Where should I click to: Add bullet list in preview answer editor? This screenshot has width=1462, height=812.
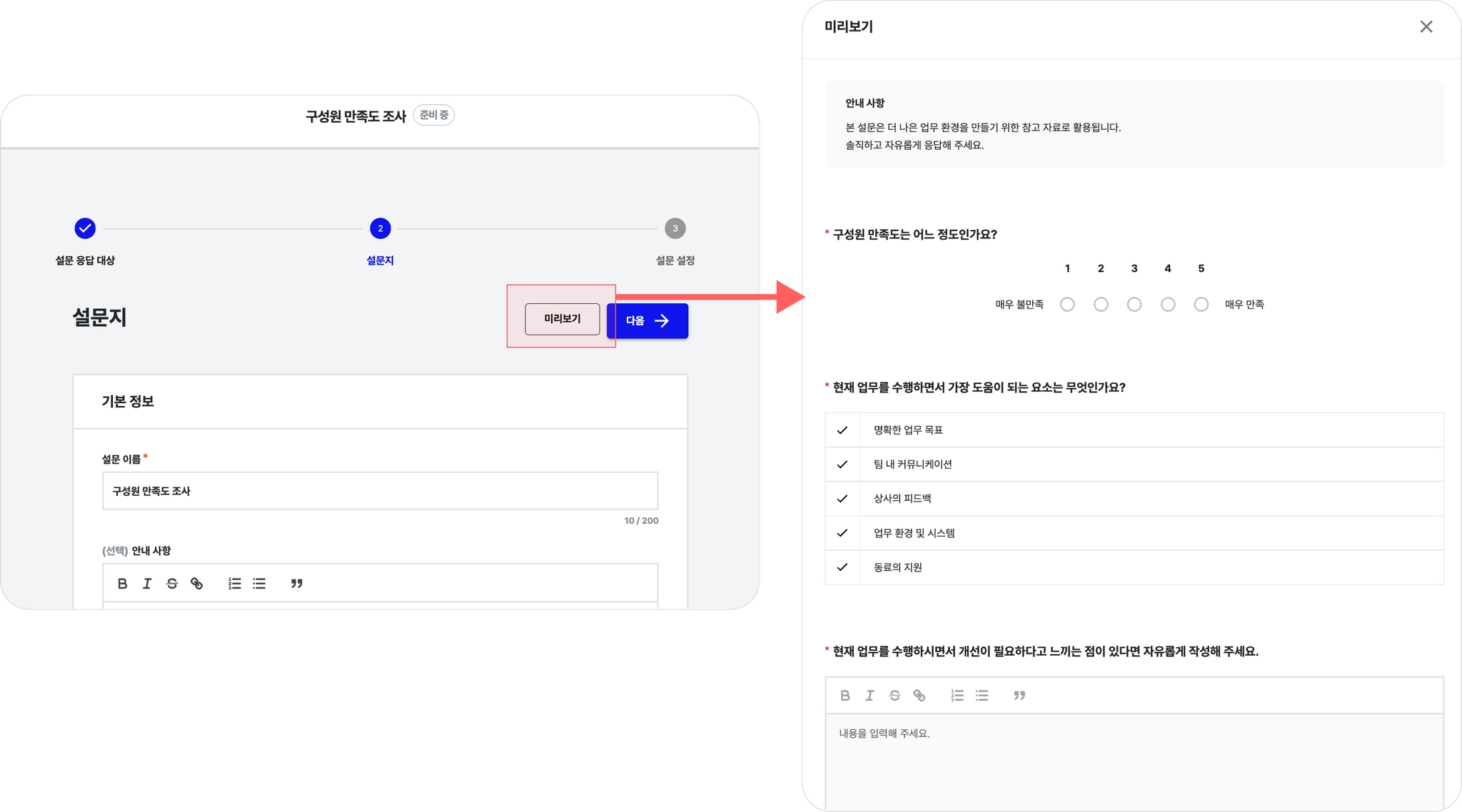point(982,695)
